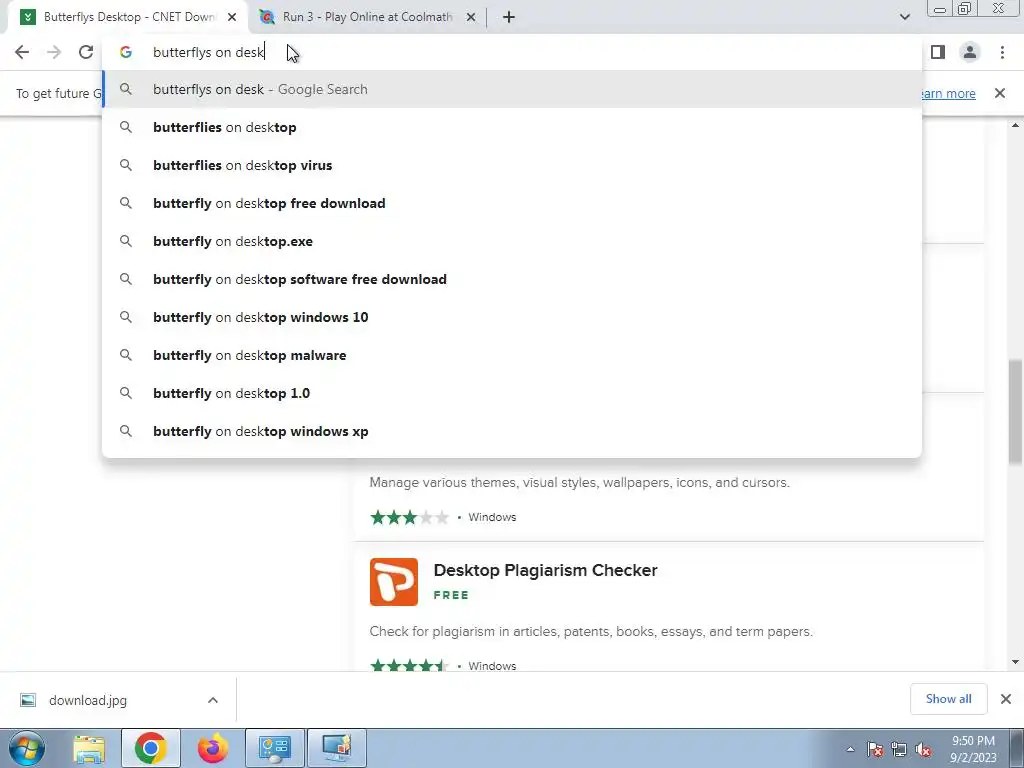1024x768 pixels.
Task: Click the browser Back arrow
Action: [x=22, y=52]
